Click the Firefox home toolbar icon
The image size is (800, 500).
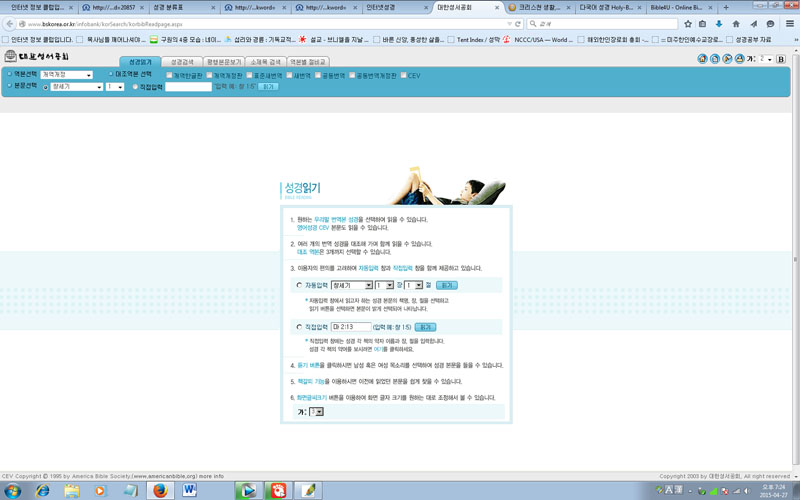(736, 23)
